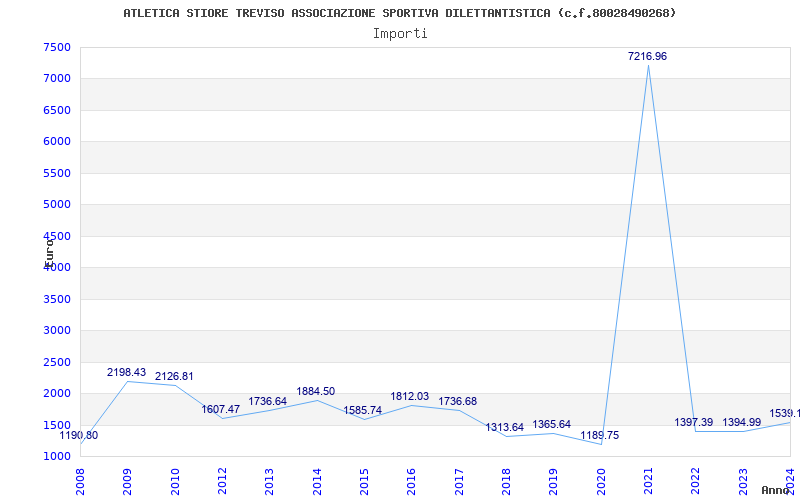Select the 1397.39 data label
Screen dimensions: 800x500
[693, 422]
